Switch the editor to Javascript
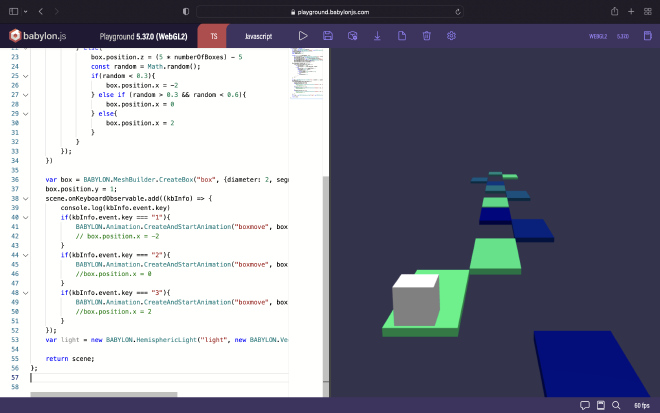Image resolution: width=660 pixels, height=413 pixels. coord(257,36)
